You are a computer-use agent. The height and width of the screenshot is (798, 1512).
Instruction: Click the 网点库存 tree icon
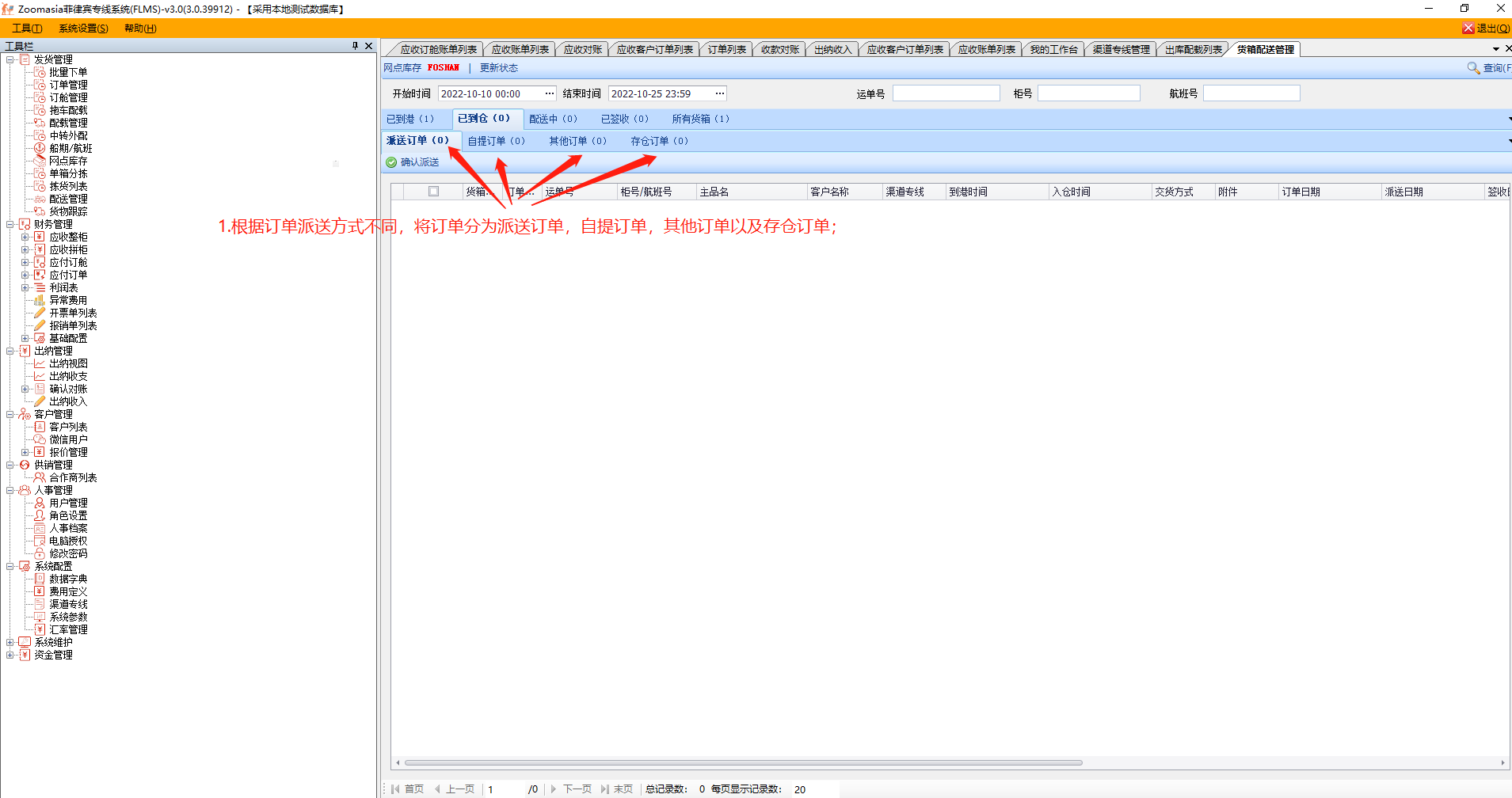click(40, 161)
